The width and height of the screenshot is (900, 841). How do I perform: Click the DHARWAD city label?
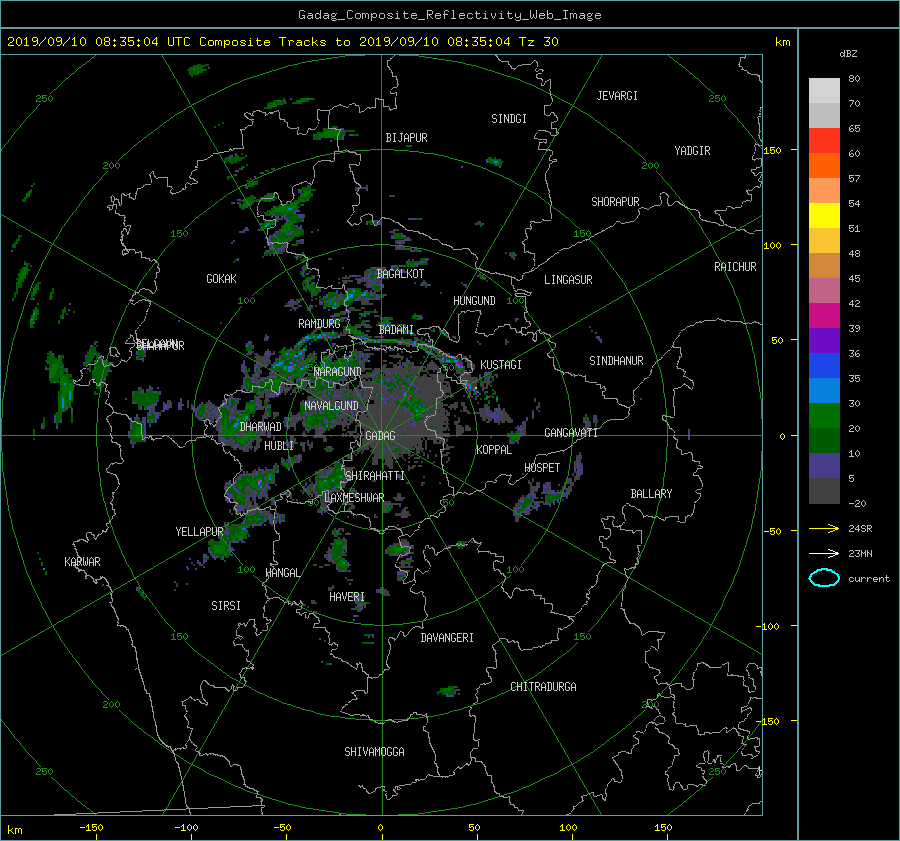point(260,427)
